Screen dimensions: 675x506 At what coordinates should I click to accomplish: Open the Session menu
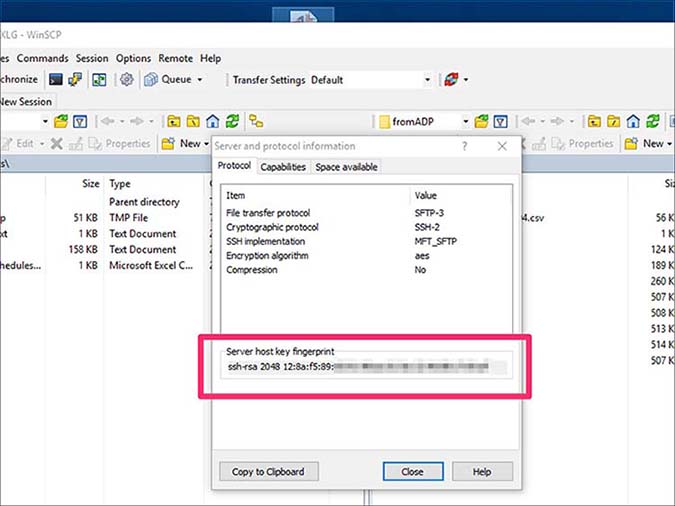coord(91,59)
